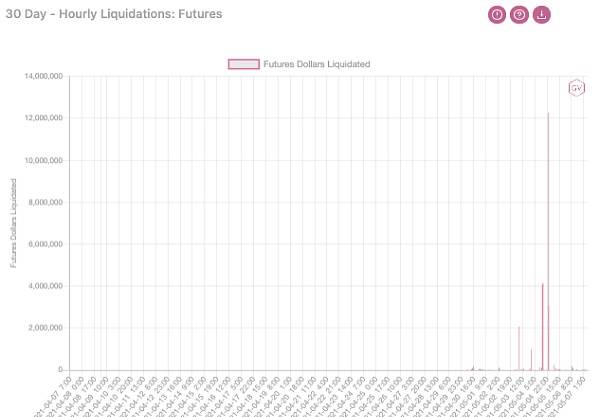Open the info exclamation icon button
The width and height of the screenshot is (600, 417).
[497, 15]
